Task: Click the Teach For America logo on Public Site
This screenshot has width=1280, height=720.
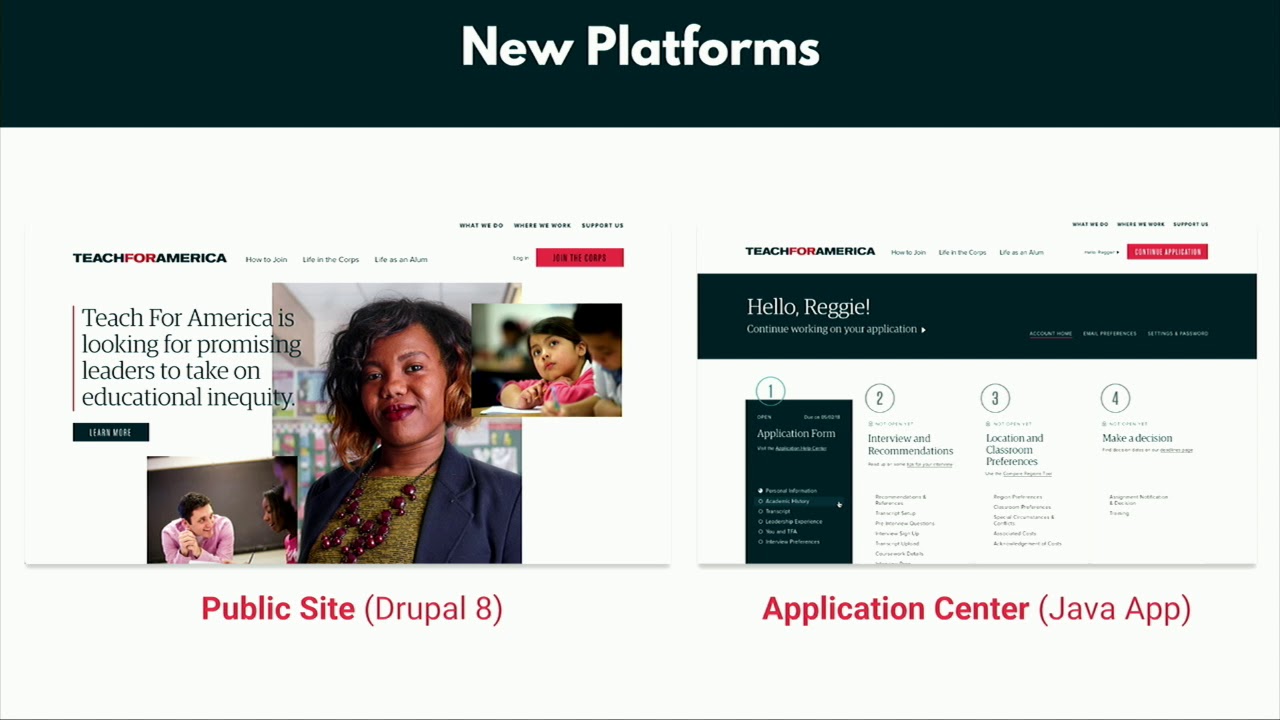Action: (x=150, y=258)
